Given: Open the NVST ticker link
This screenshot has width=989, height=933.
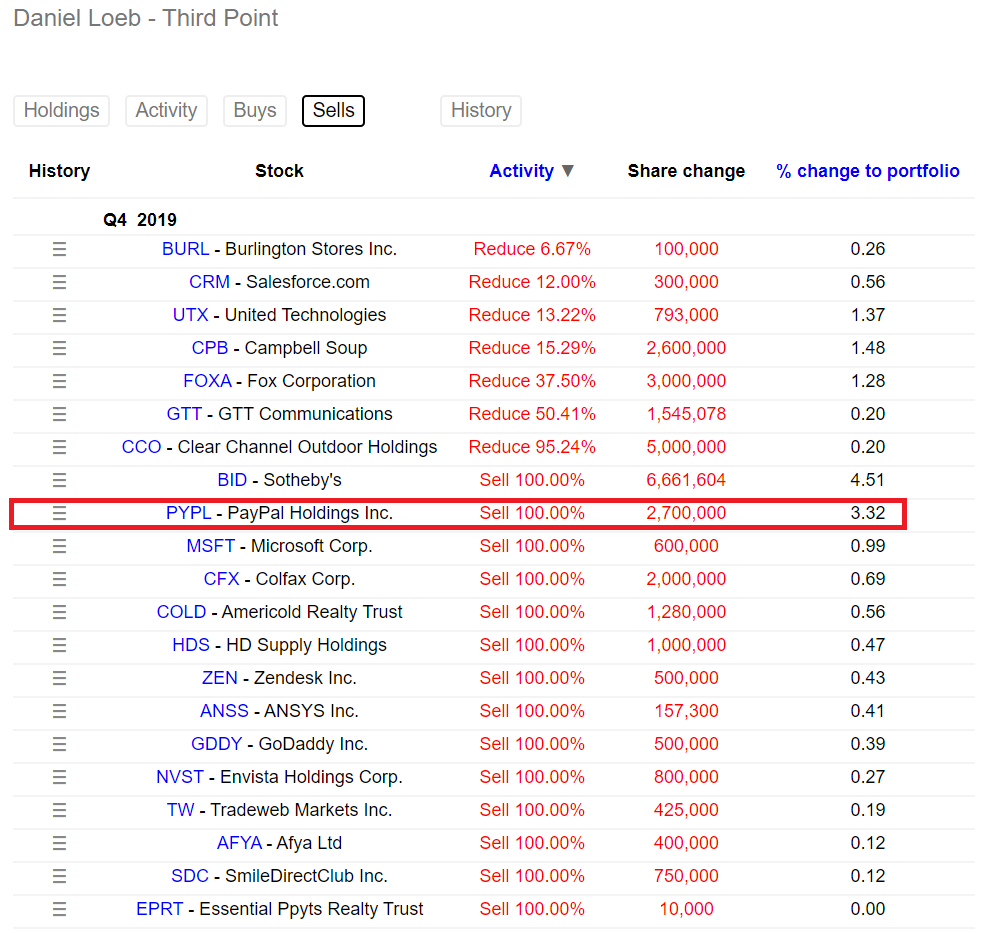Looking at the screenshot, I should coord(180,777).
